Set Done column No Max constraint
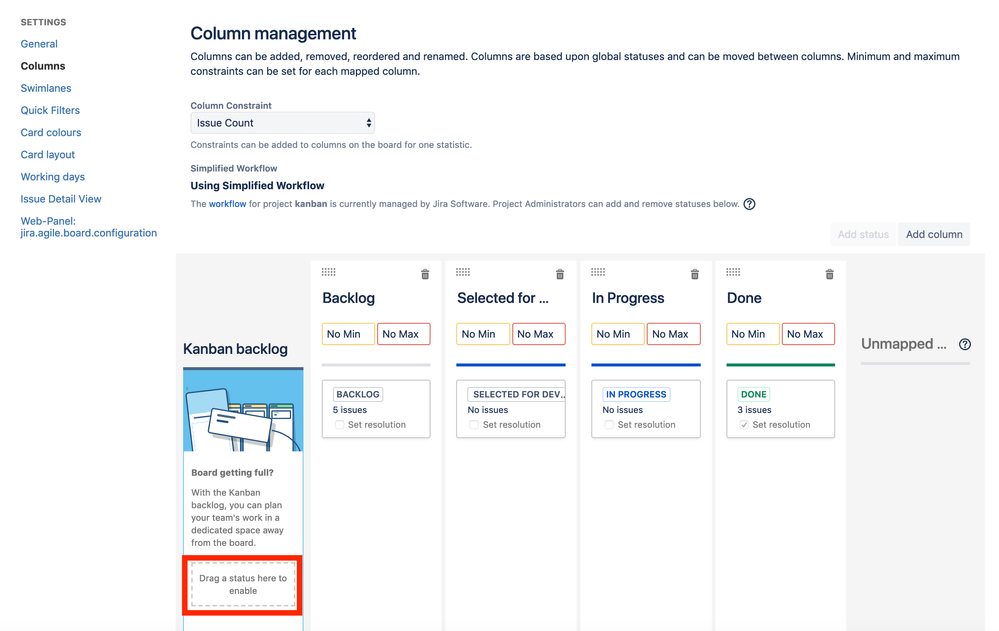Screen dimensions: 999x631 (809, 334)
